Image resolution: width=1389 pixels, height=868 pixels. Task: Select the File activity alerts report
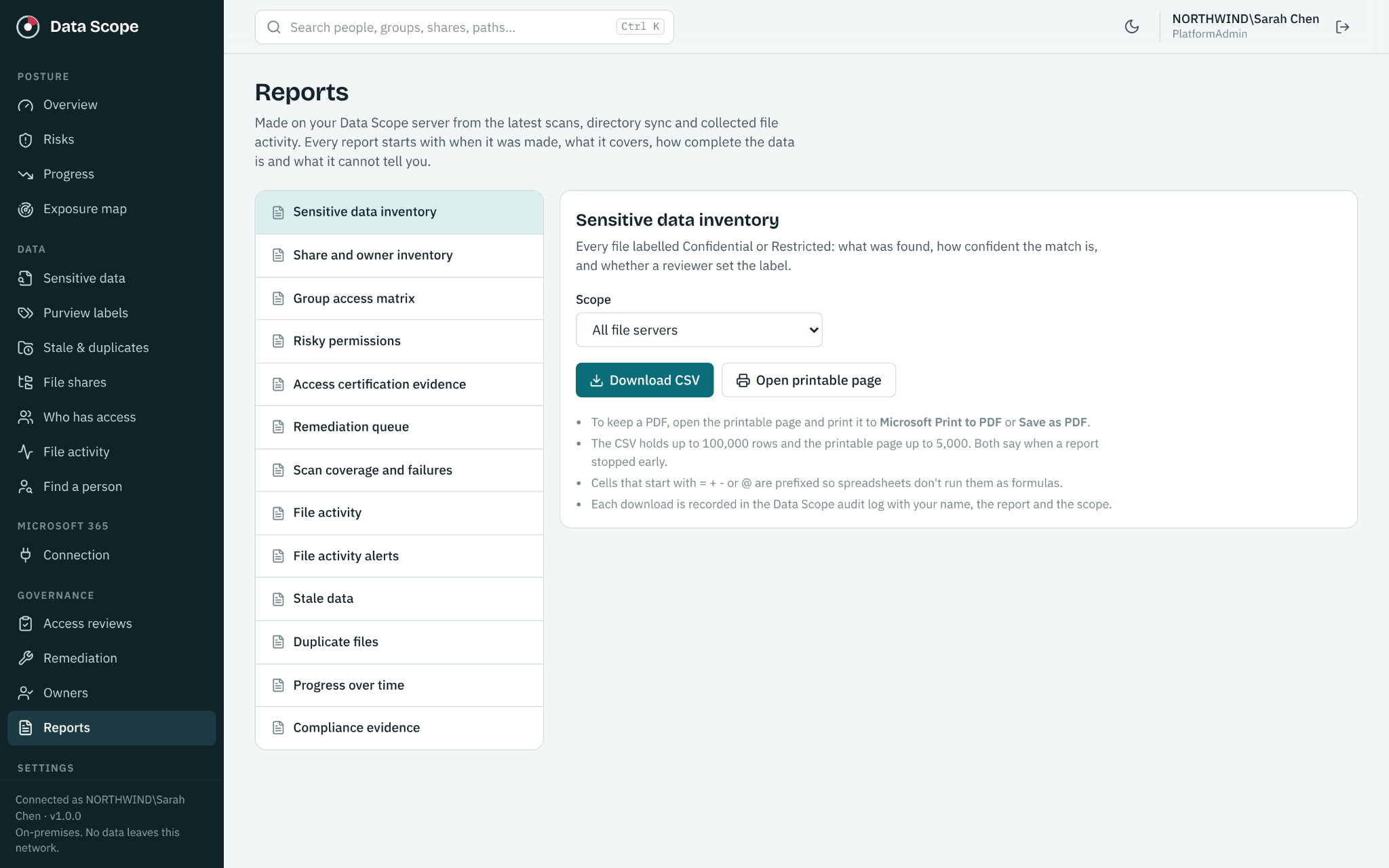(x=399, y=556)
